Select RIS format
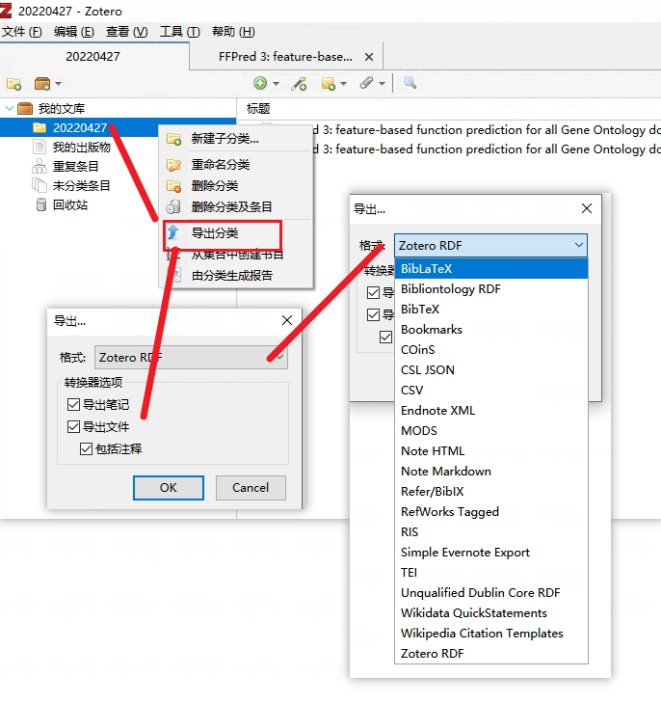Image resolution: width=661 pixels, height=703 pixels. [491, 532]
